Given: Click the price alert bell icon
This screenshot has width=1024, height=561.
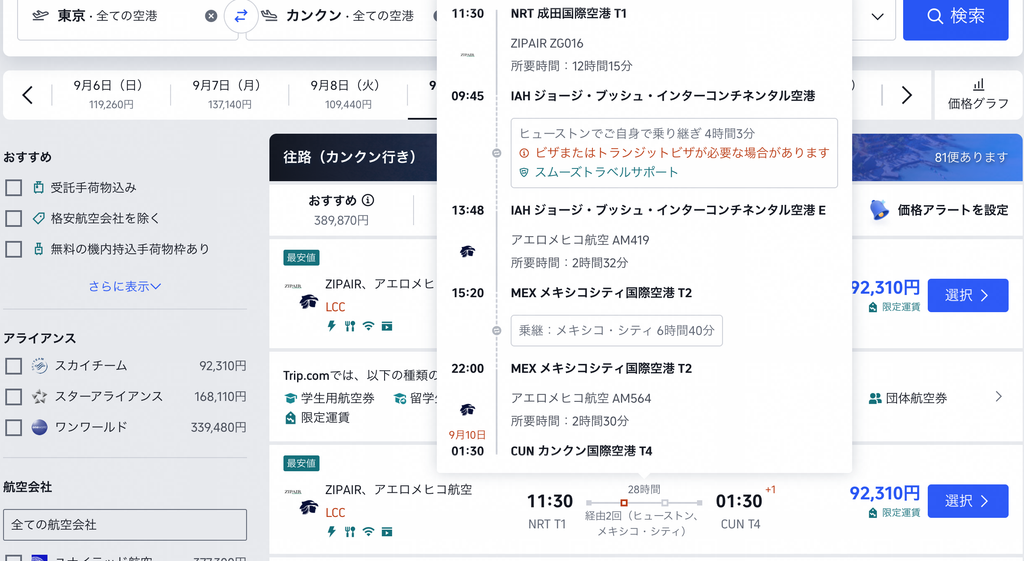Looking at the screenshot, I should pyautogui.click(x=880, y=210).
